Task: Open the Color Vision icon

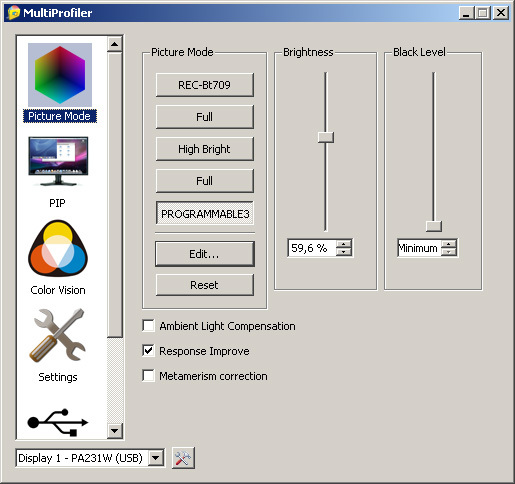Action: tap(58, 248)
